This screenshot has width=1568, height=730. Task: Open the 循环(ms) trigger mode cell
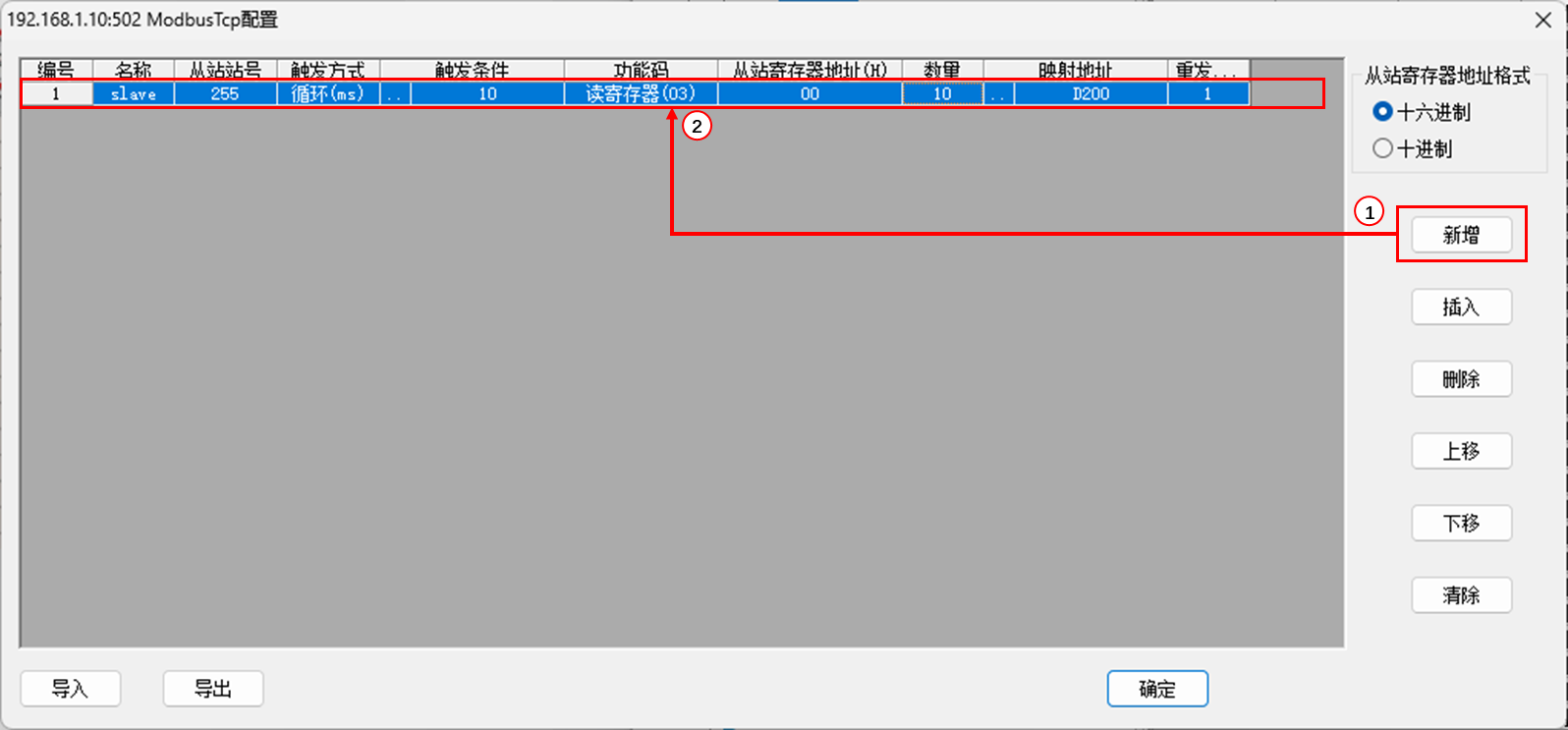[x=328, y=93]
